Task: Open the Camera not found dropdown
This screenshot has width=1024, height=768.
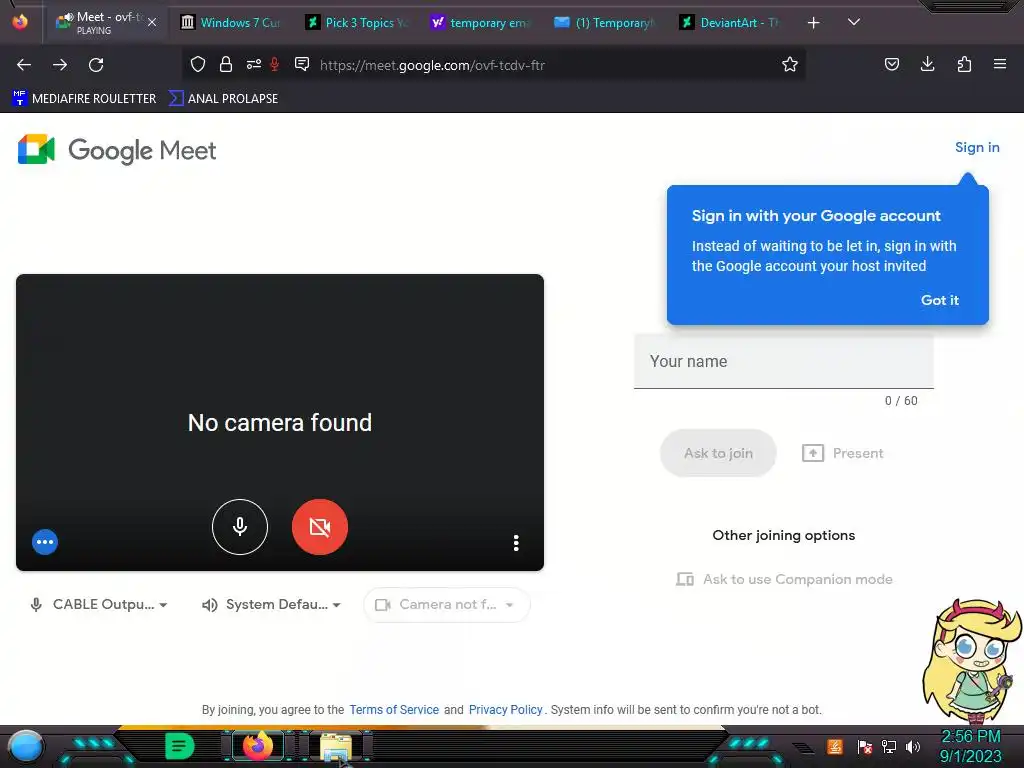Action: pyautogui.click(x=447, y=605)
